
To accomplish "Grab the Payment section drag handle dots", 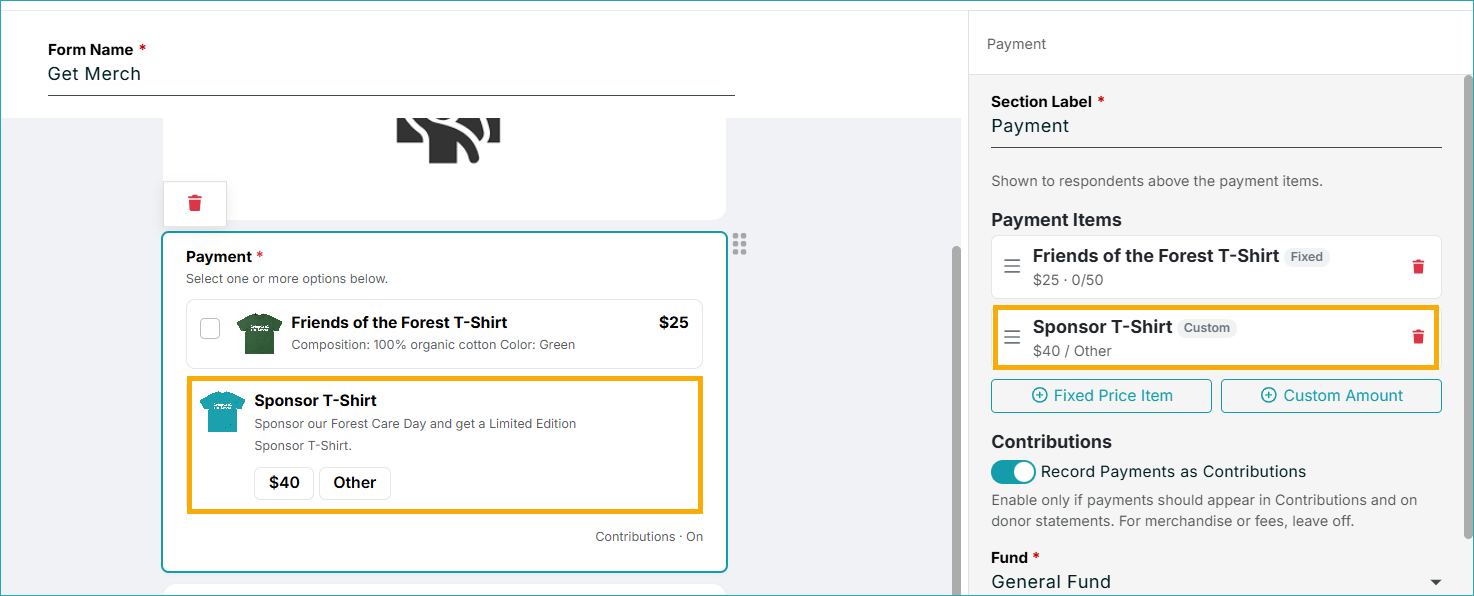I will click(x=740, y=244).
